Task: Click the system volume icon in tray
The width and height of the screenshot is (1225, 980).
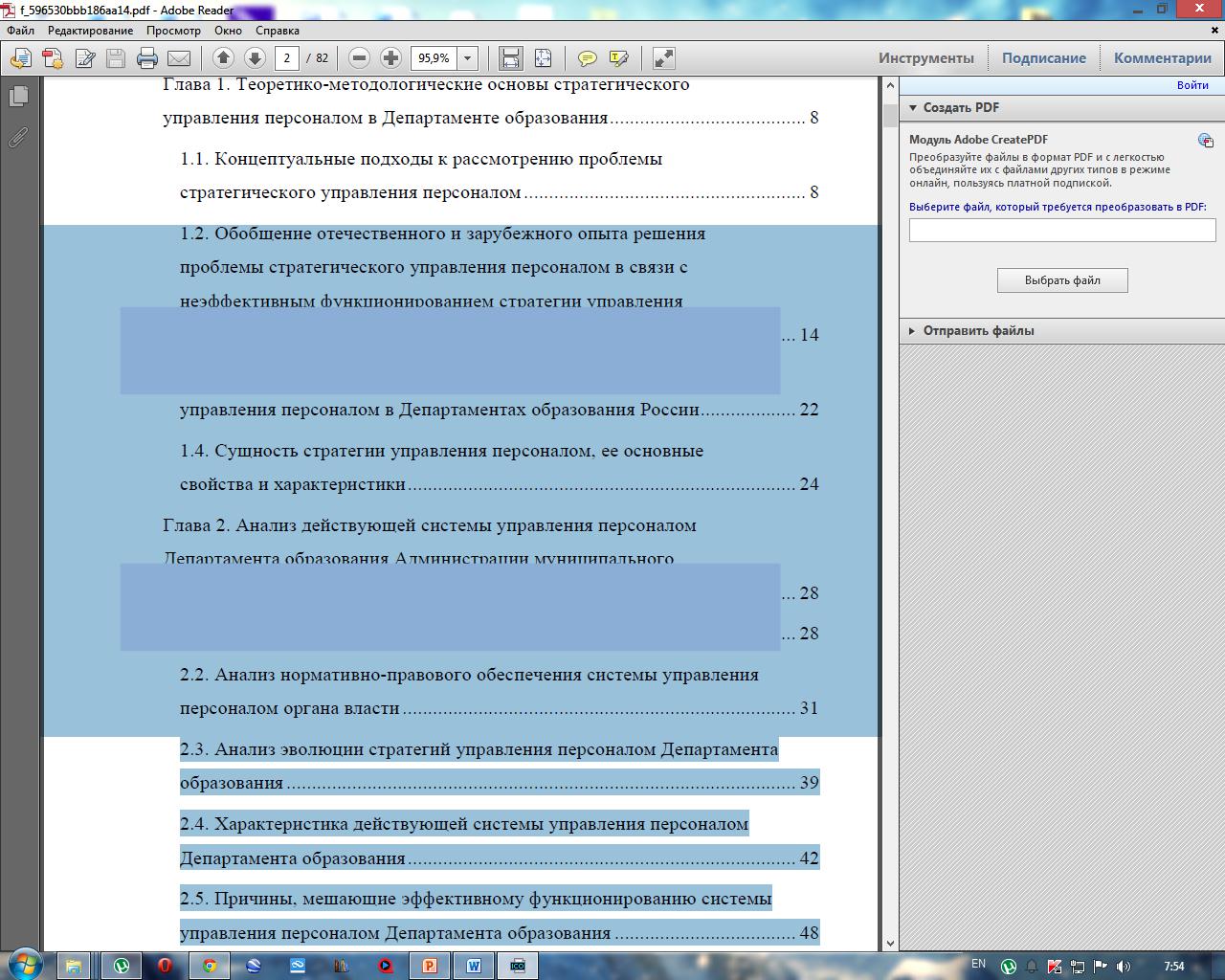Action: [x=1123, y=966]
